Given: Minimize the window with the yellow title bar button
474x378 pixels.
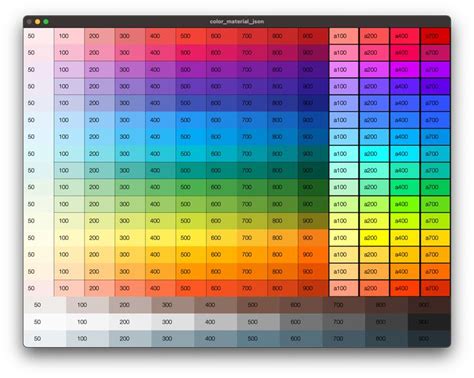Looking at the screenshot, I should point(38,22).
